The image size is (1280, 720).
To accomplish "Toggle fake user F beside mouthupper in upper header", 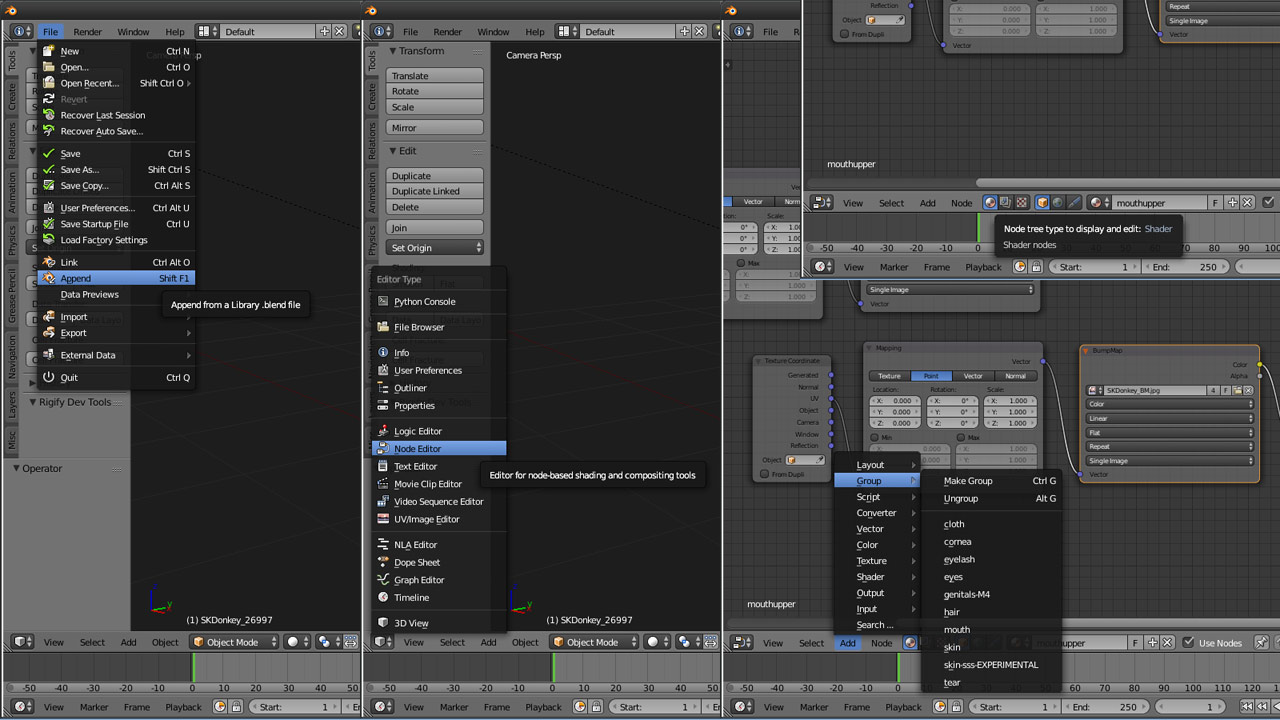I will point(1216,202).
